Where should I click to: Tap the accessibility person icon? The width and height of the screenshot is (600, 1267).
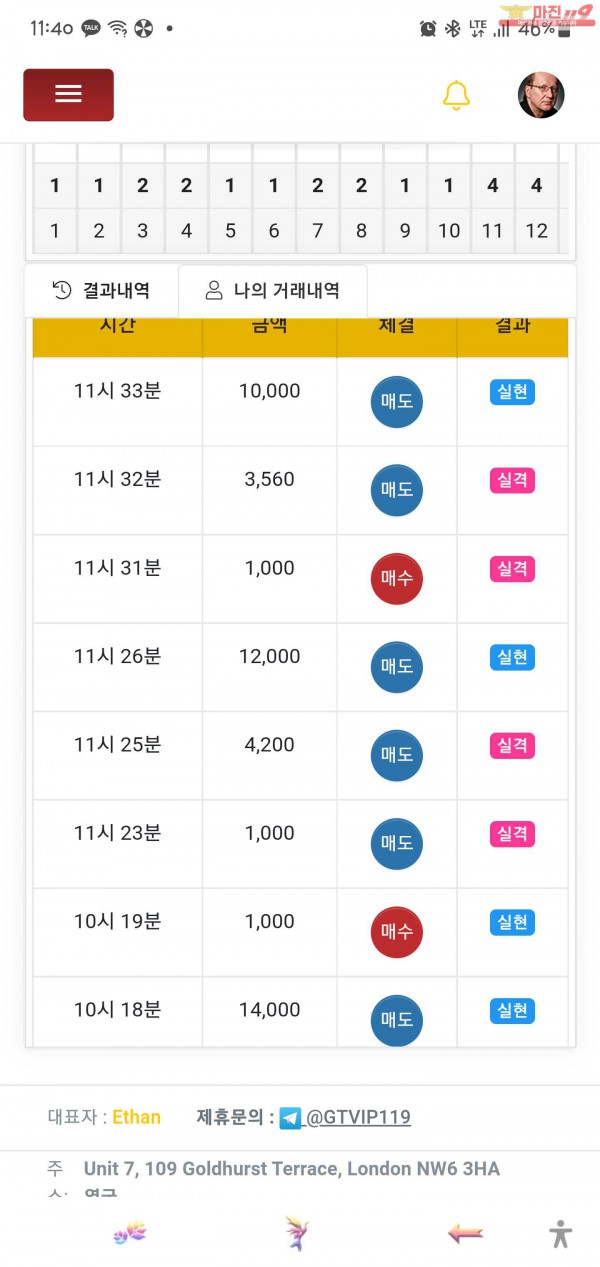tap(561, 1233)
